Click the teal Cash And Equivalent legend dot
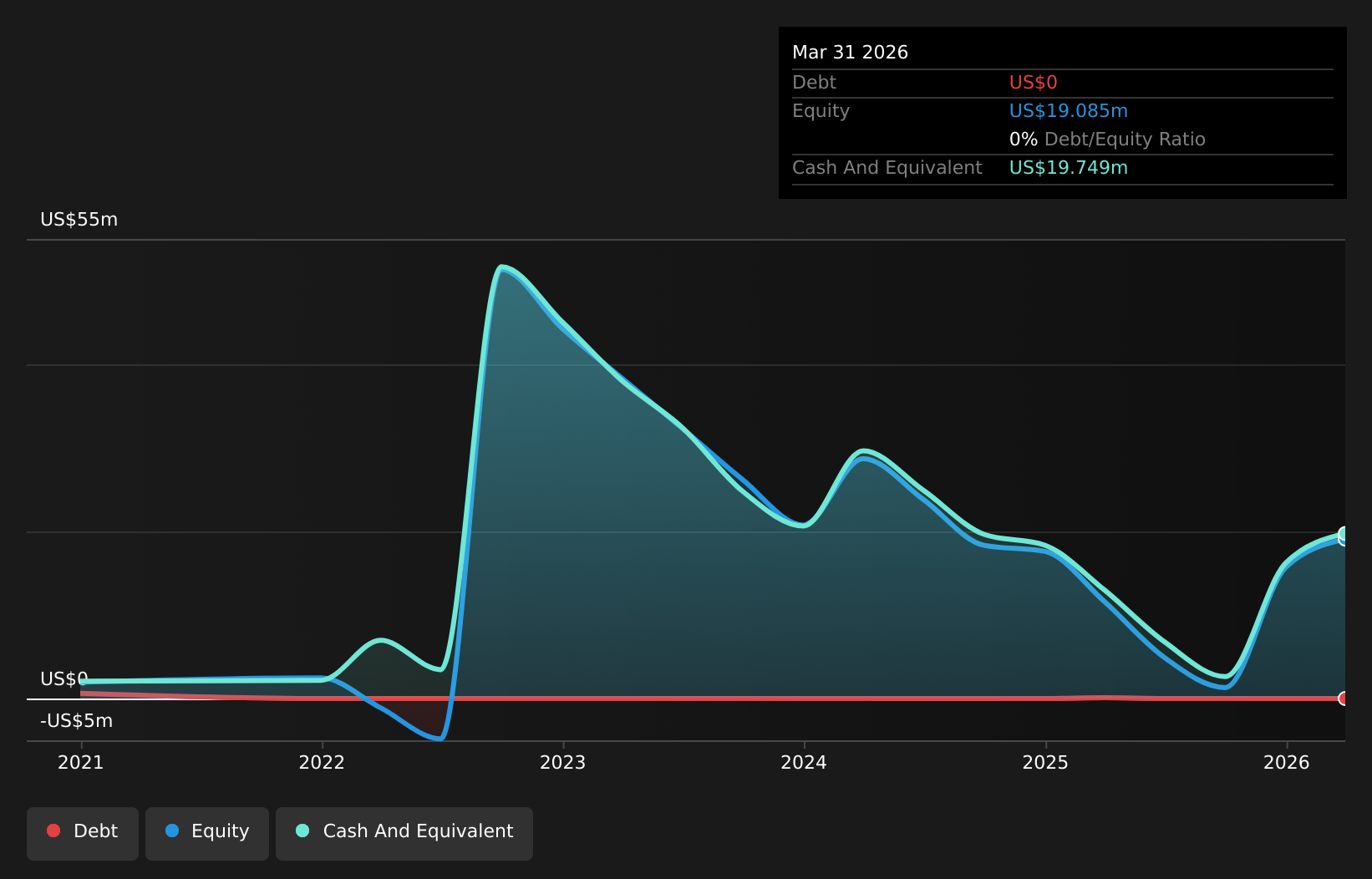1372x879 pixels. pos(302,831)
